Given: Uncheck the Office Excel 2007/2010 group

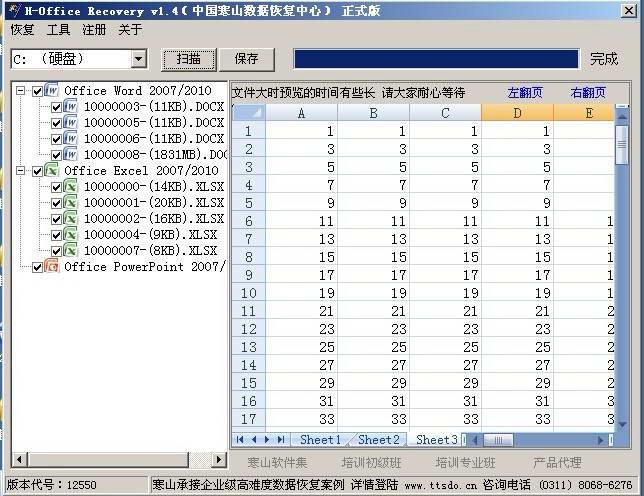Looking at the screenshot, I should tap(37, 171).
